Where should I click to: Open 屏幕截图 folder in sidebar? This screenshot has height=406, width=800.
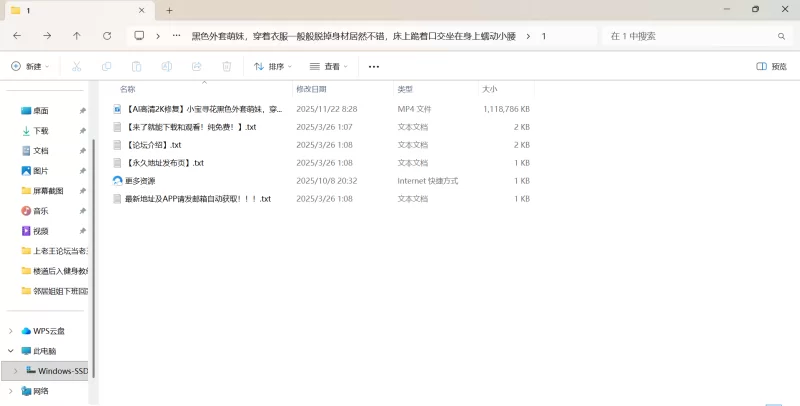coord(48,191)
